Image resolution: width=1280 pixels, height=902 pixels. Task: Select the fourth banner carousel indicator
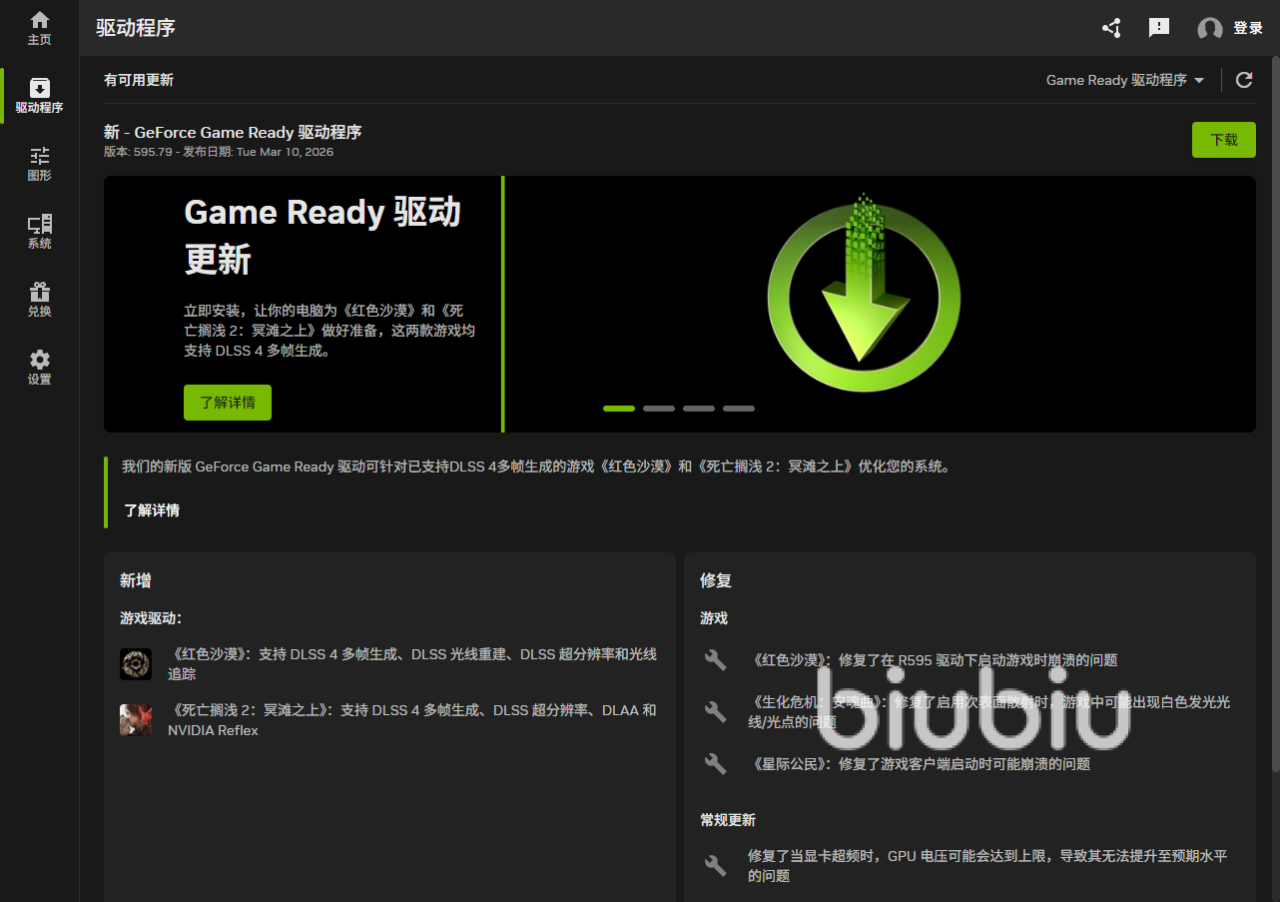click(739, 408)
